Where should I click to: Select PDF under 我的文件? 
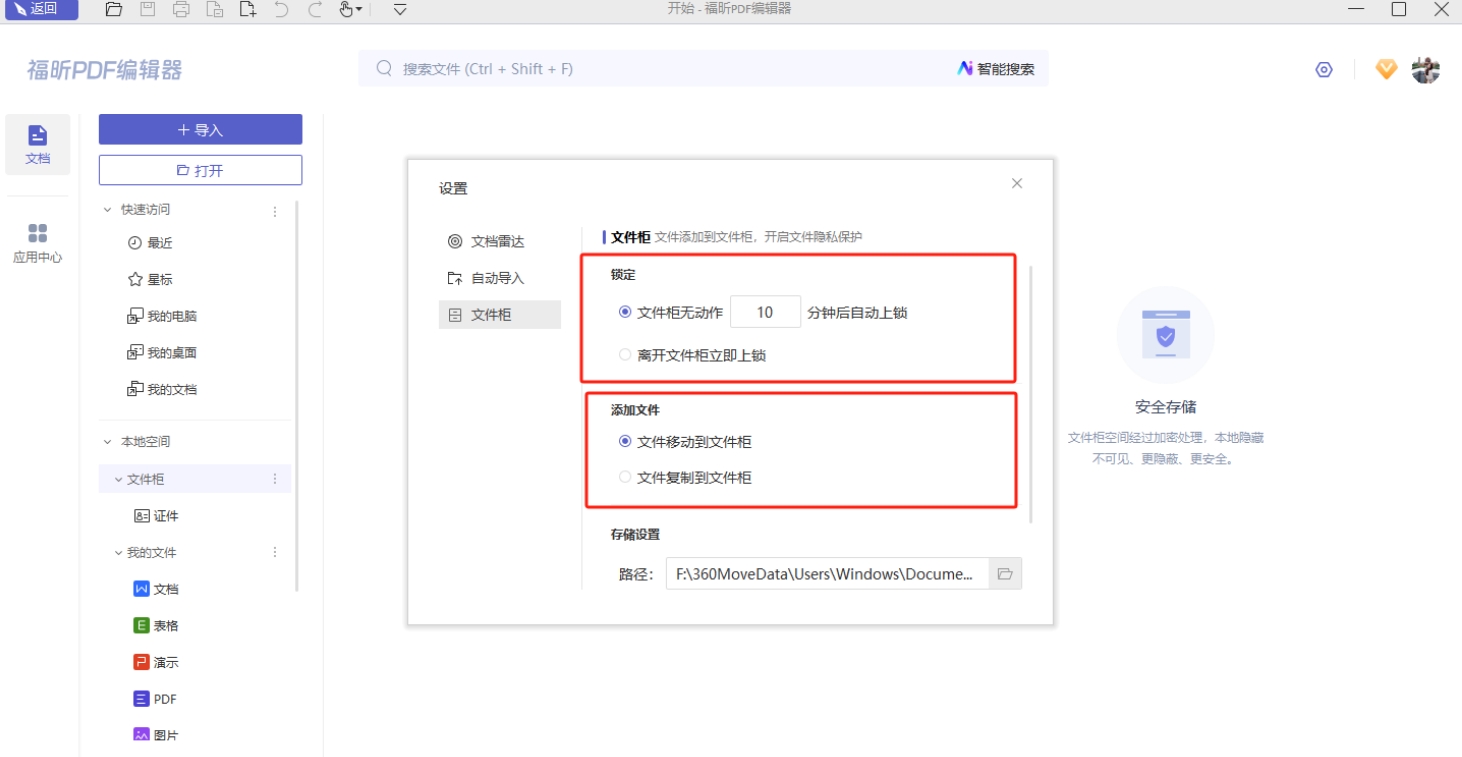coord(155,699)
